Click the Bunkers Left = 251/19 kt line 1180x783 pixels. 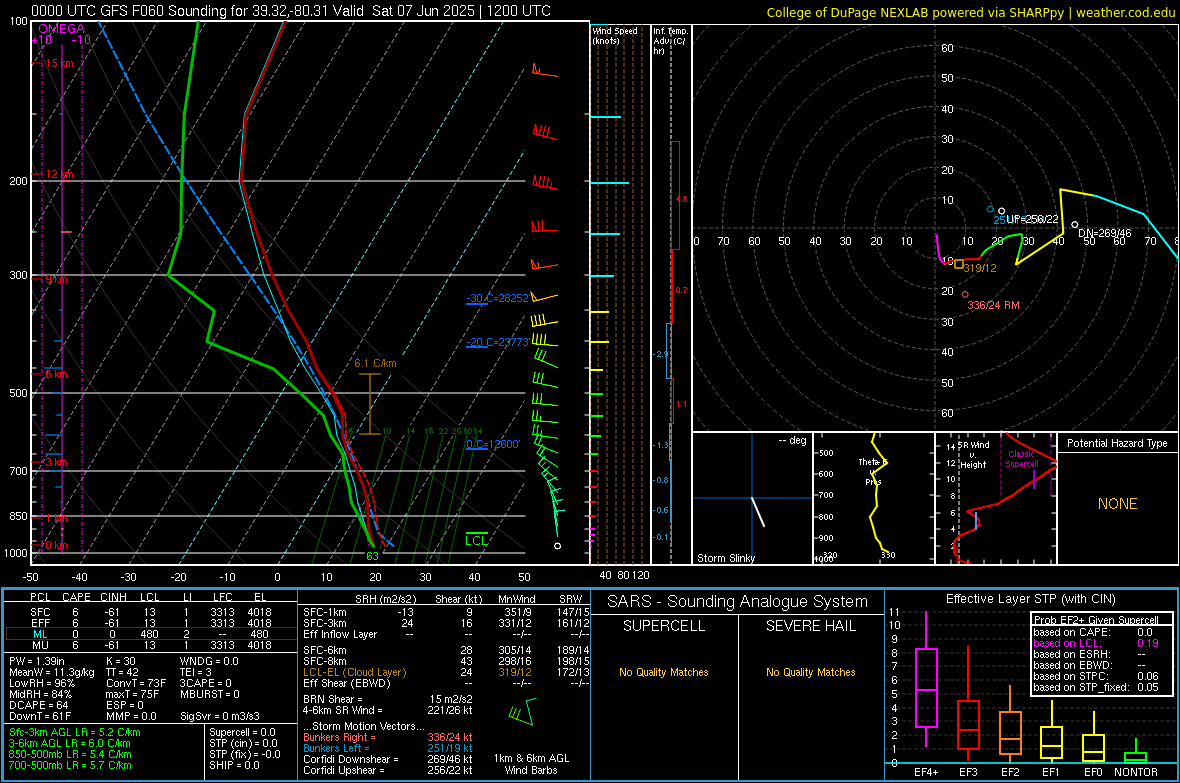coord(388,748)
